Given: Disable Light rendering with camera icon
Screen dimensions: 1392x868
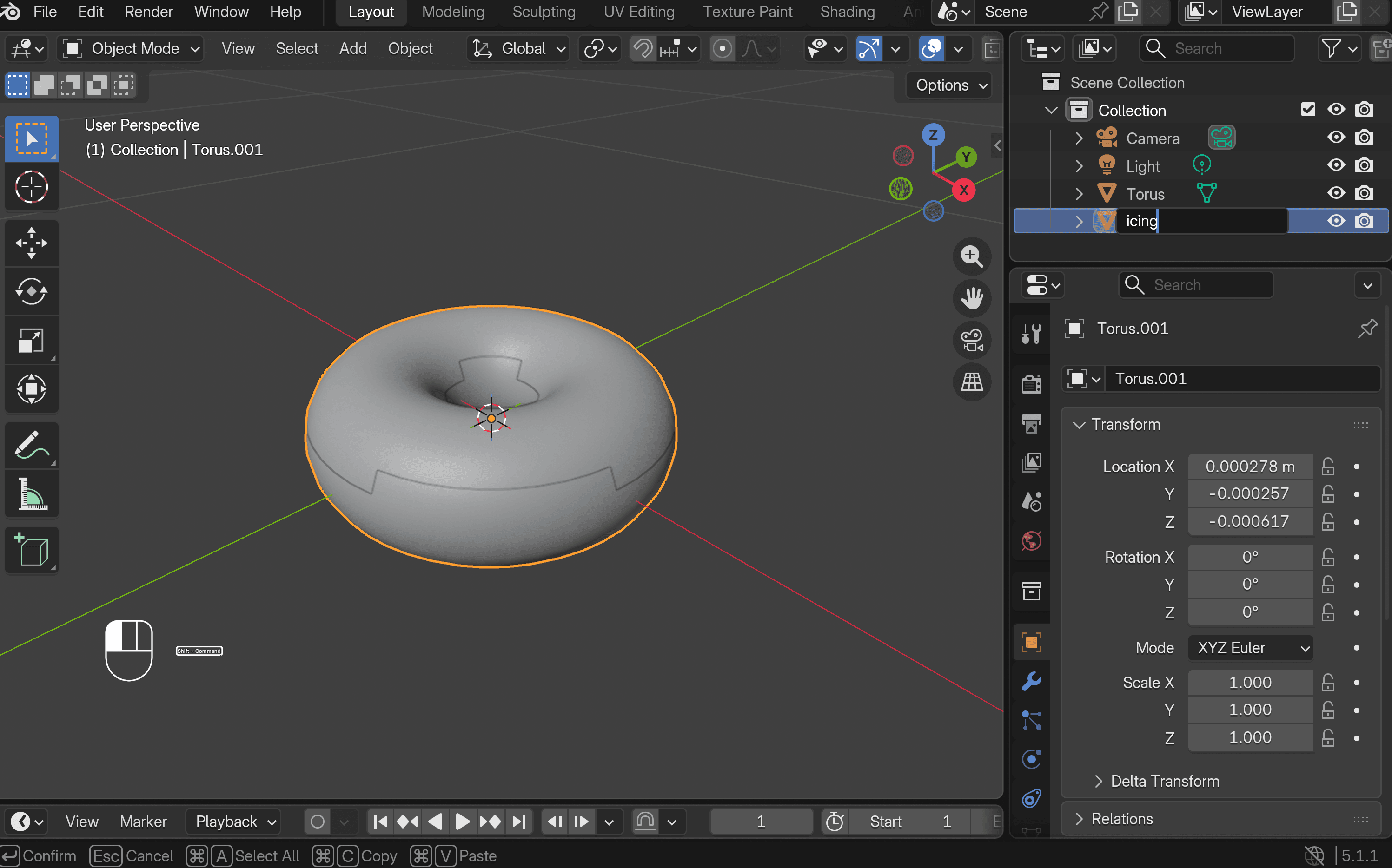Looking at the screenshot, I should (x=1364, y=166).
